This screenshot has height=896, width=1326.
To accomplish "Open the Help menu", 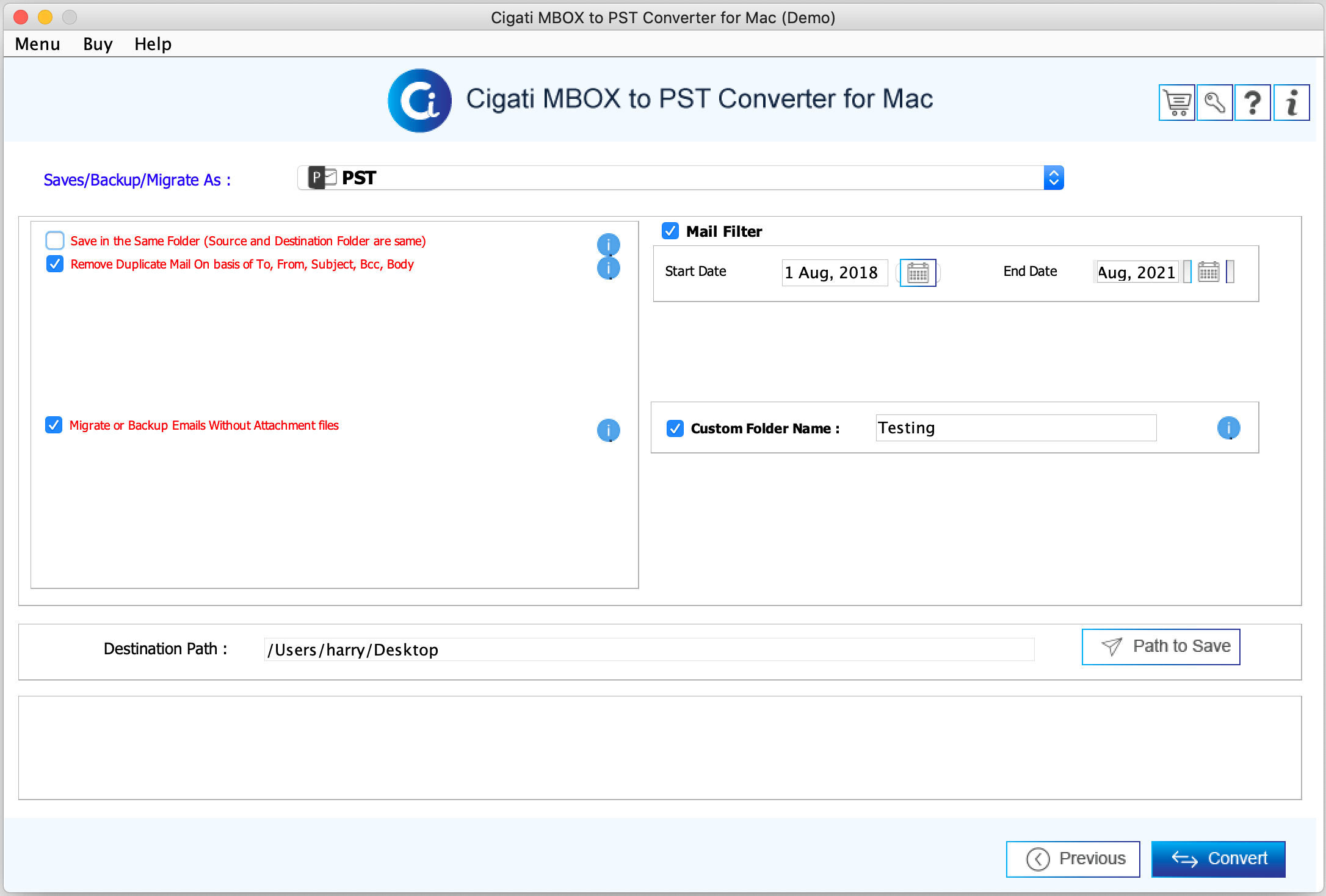I will click(x=153, y=44).
